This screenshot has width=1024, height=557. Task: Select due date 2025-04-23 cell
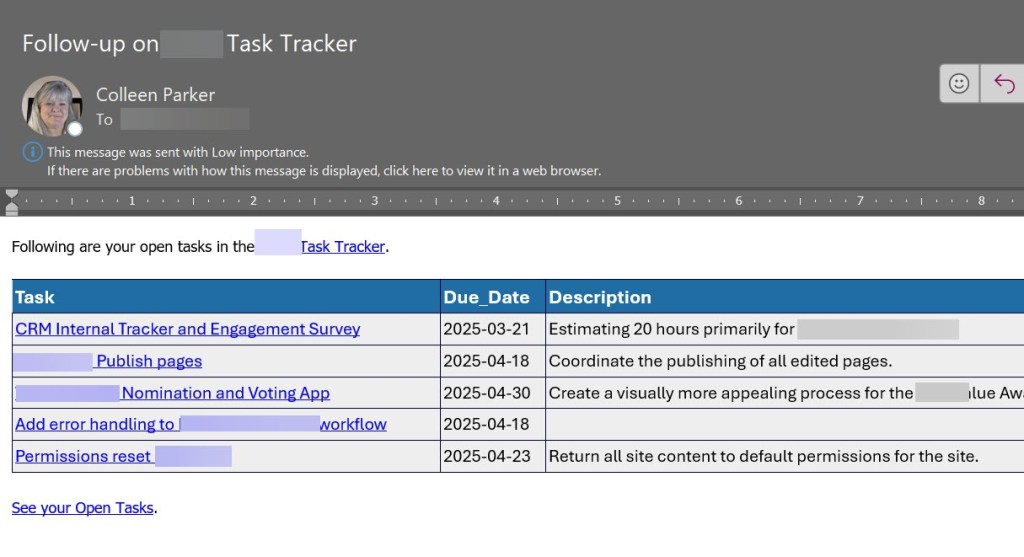tap(492, 456)
